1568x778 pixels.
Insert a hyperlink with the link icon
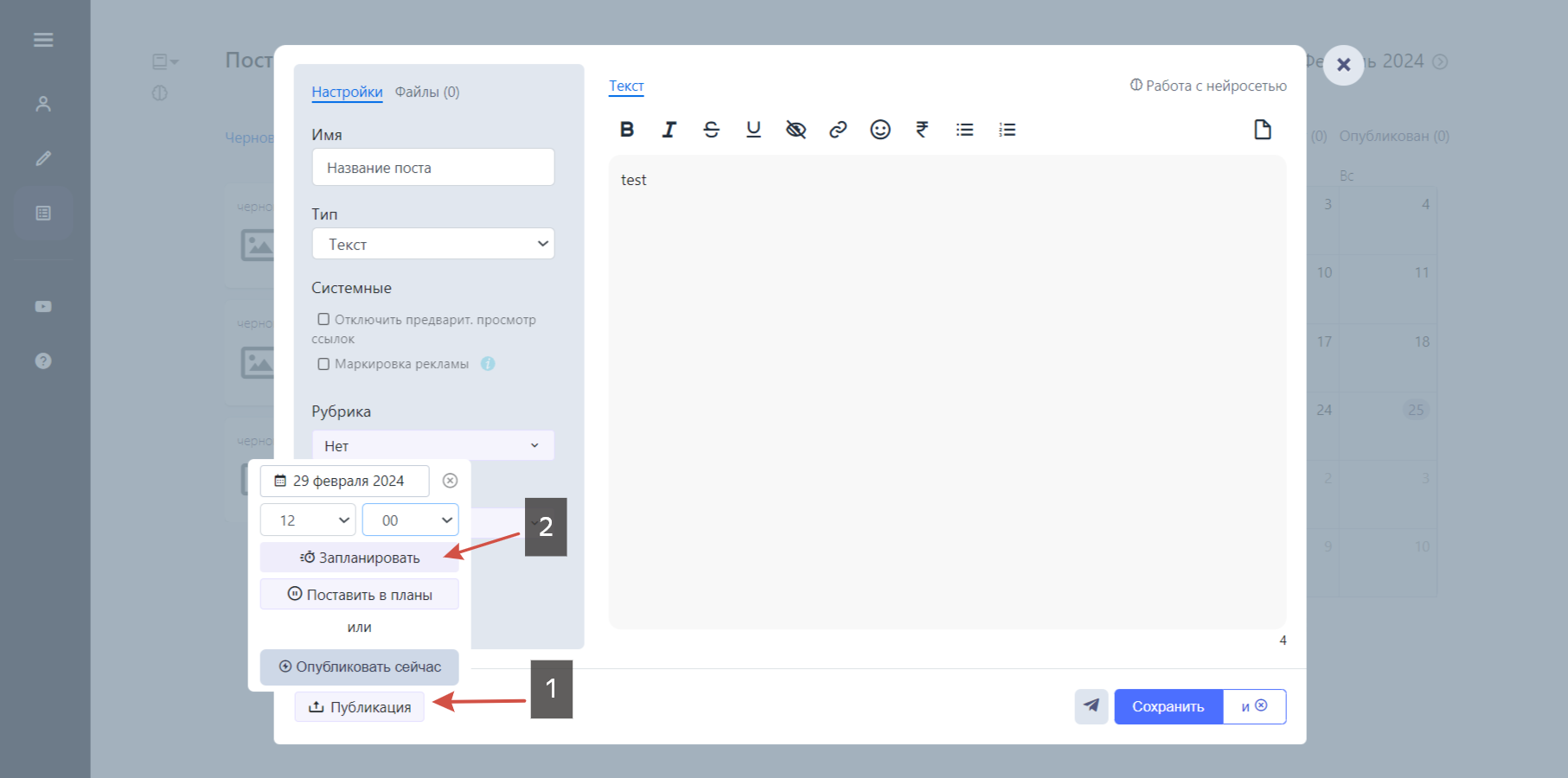[x=838, y=130]
